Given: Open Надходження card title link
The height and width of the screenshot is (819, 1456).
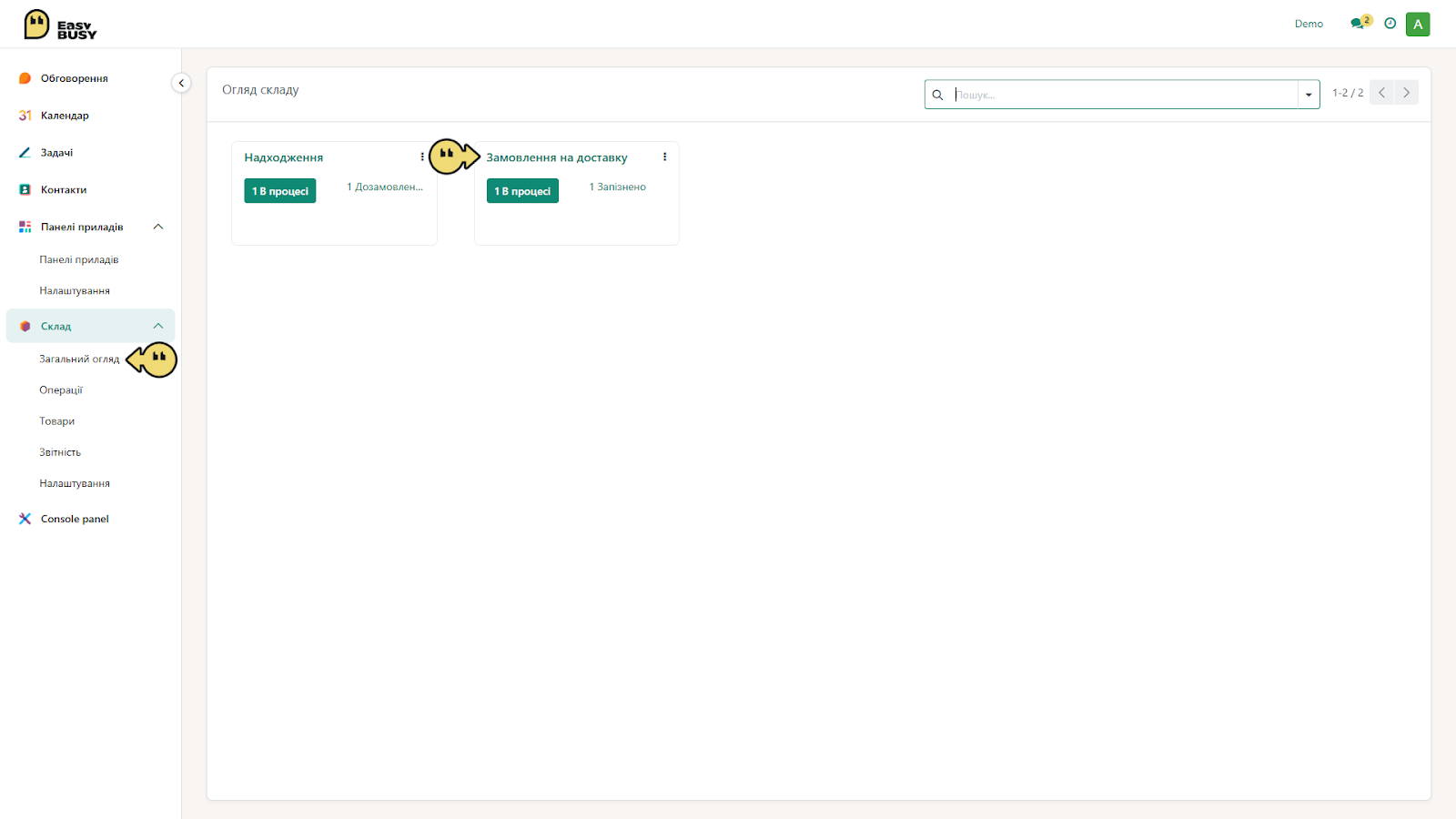Looking at the screenshot, I should (284, 157).
